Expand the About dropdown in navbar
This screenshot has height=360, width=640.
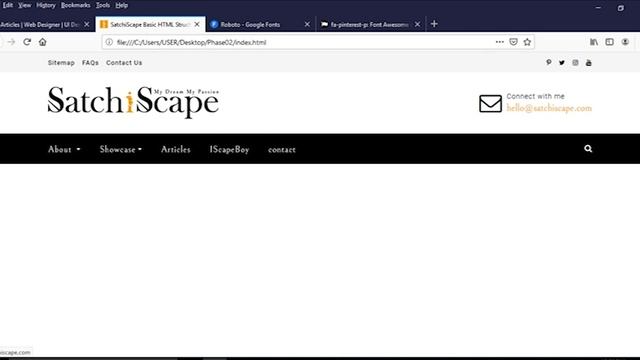64,149
